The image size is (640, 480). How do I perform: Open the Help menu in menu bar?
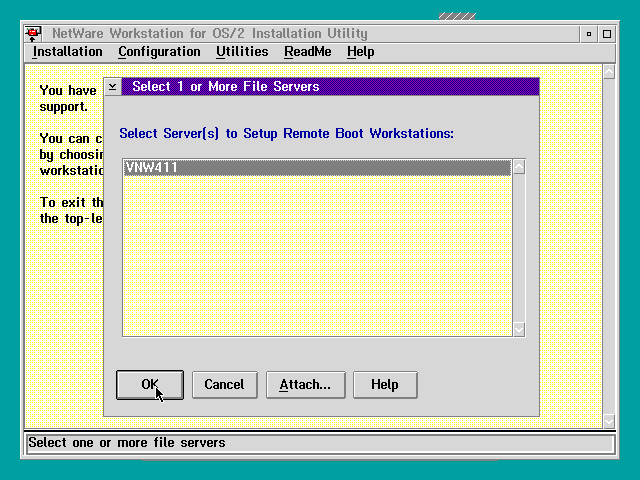click(360, 52)
